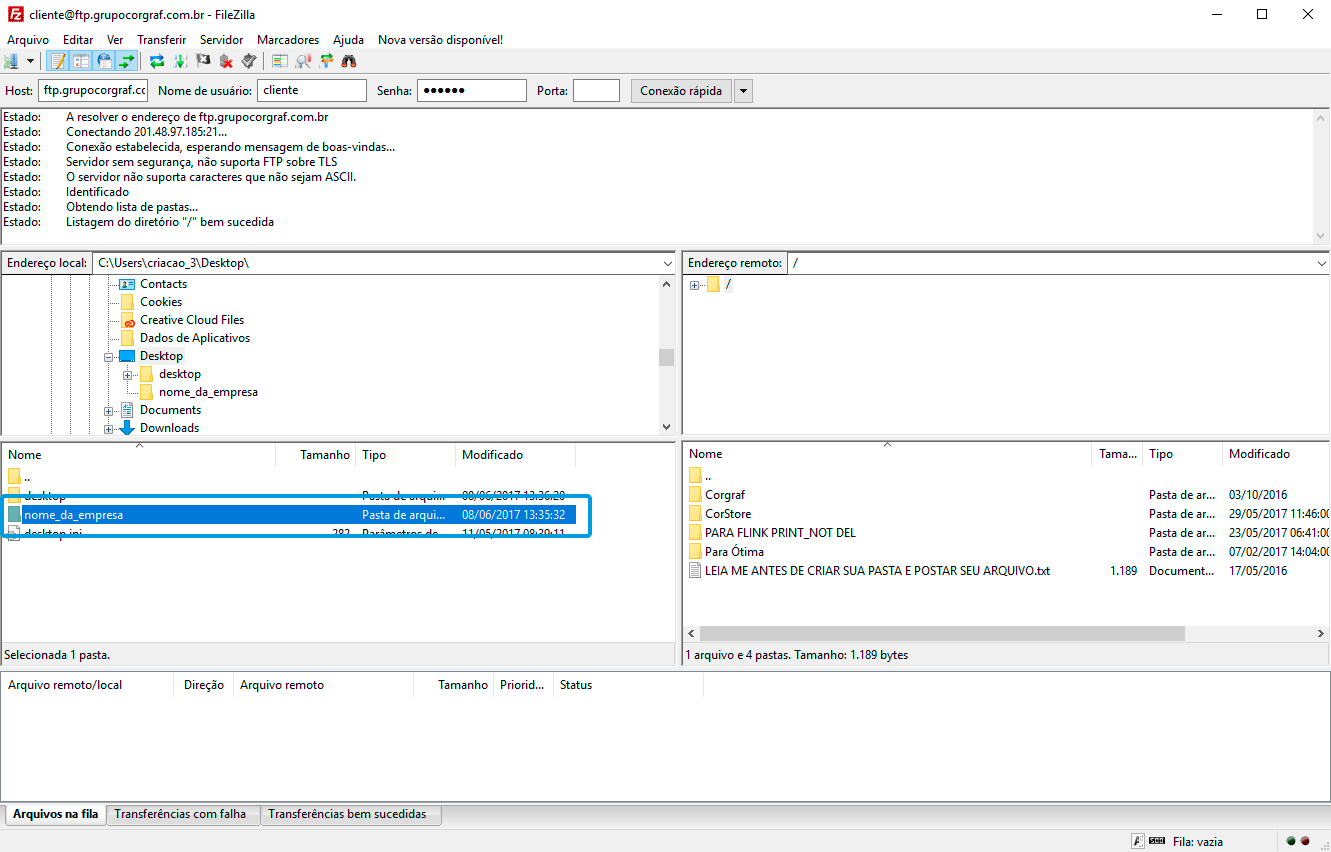Click the speed limits icon in status bar
The image size is (1331, 852).
[1157, 841]
